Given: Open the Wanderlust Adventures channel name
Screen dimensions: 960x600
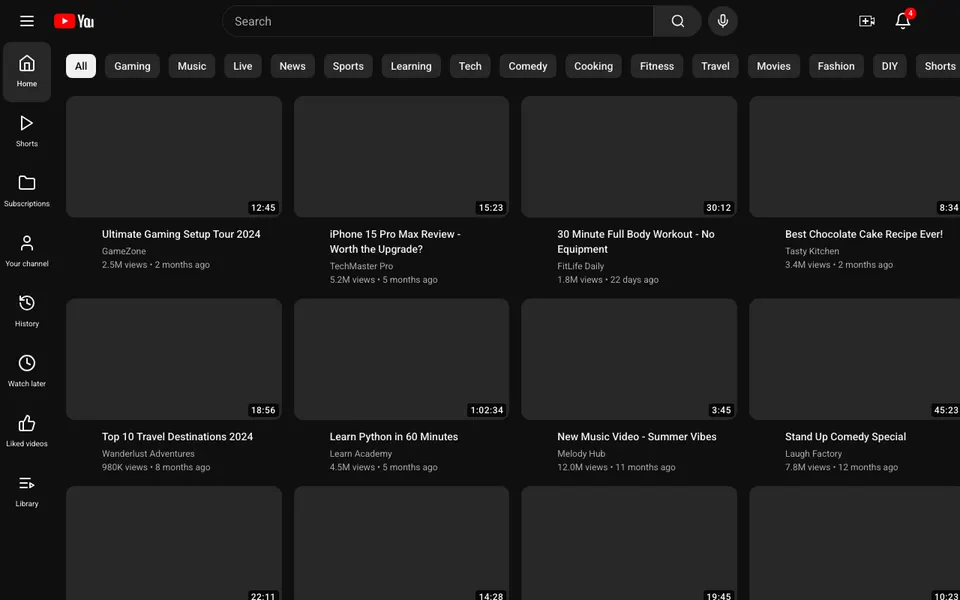Looking at the screenshot, I should pos(148,454).
